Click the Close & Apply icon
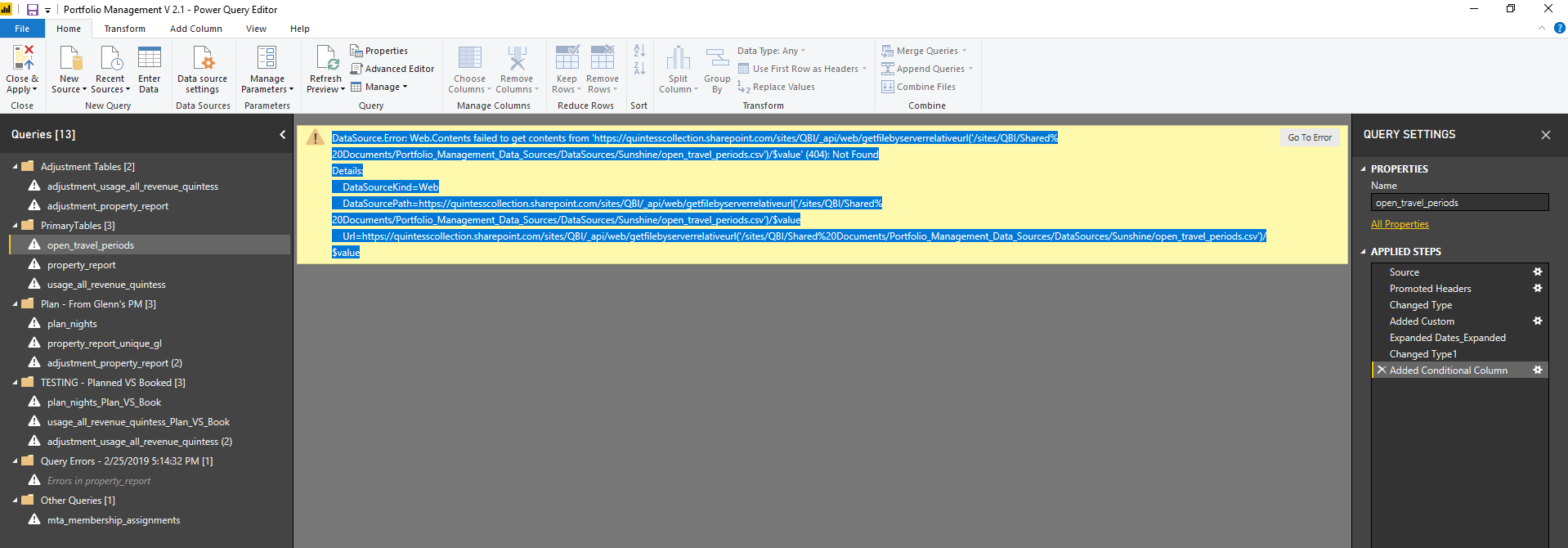The image size is (1568, 548). [x=23, y=58]
